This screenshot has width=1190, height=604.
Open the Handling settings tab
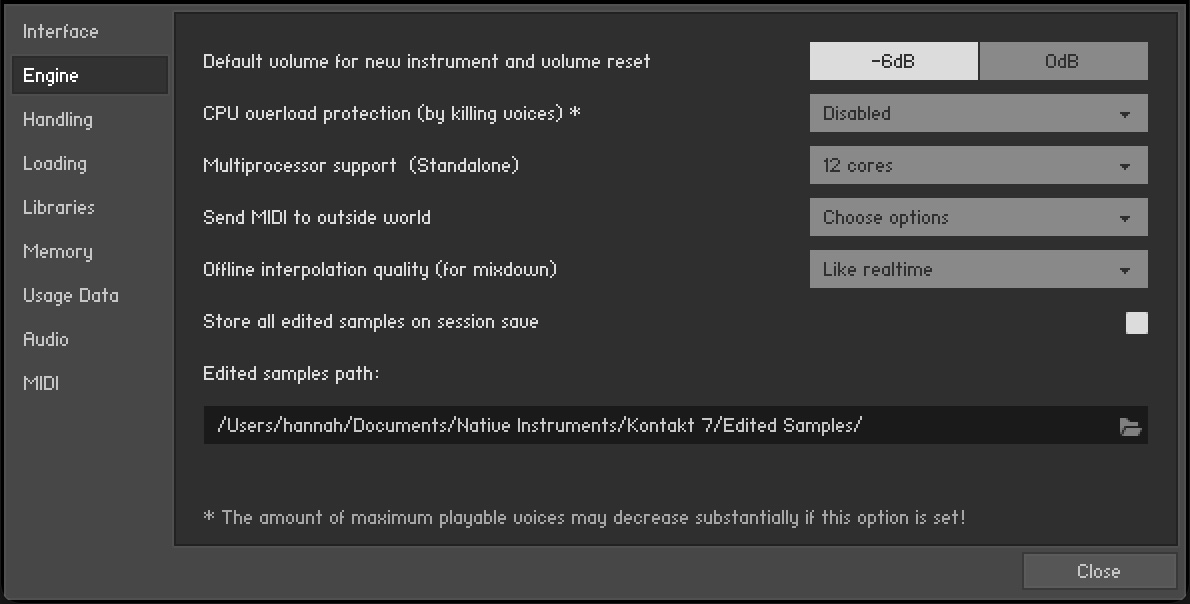(58, 120)
